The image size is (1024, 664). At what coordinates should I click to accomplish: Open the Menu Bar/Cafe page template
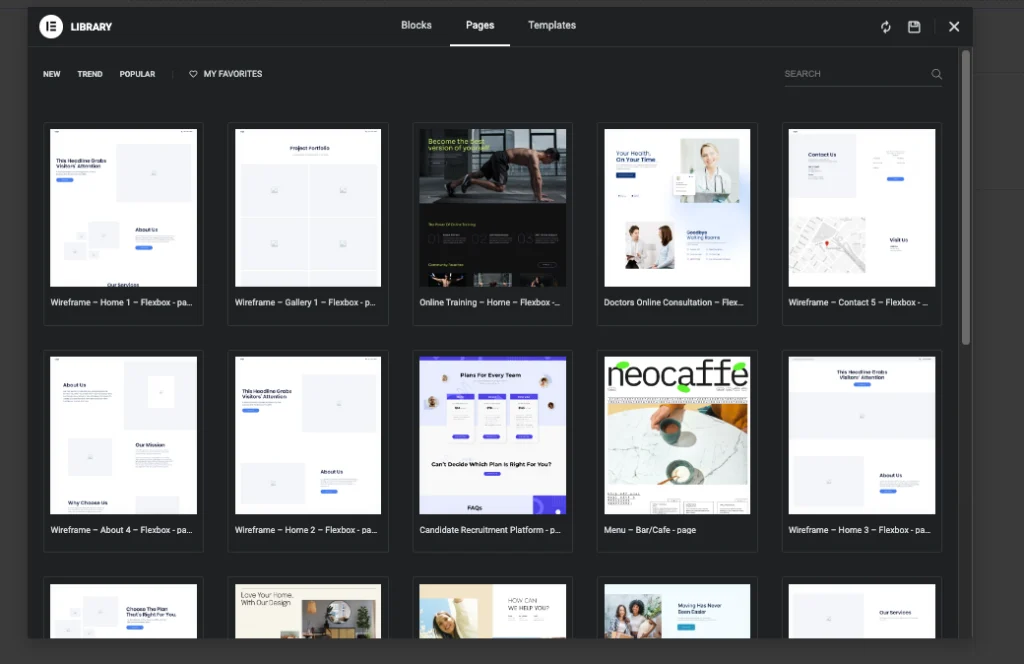click(x=677, y=436)
